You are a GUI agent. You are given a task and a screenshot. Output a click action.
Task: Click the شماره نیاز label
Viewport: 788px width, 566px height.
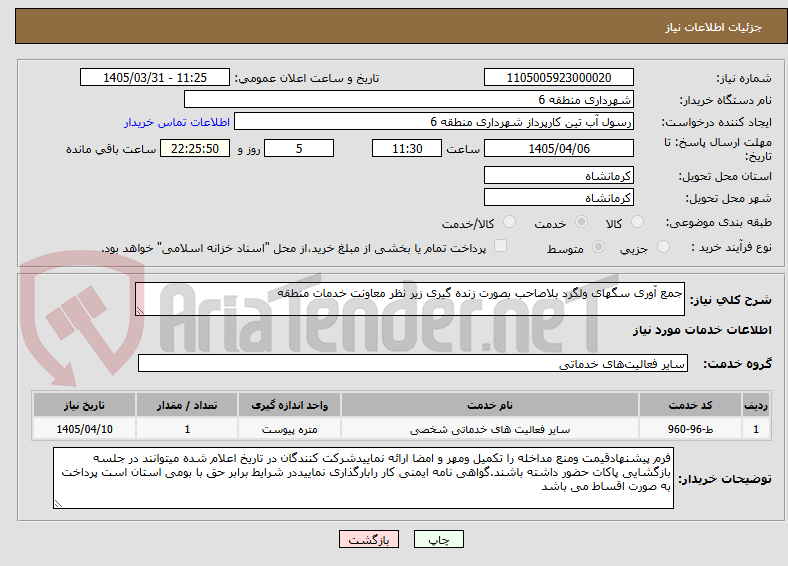[x=744, y=78]
